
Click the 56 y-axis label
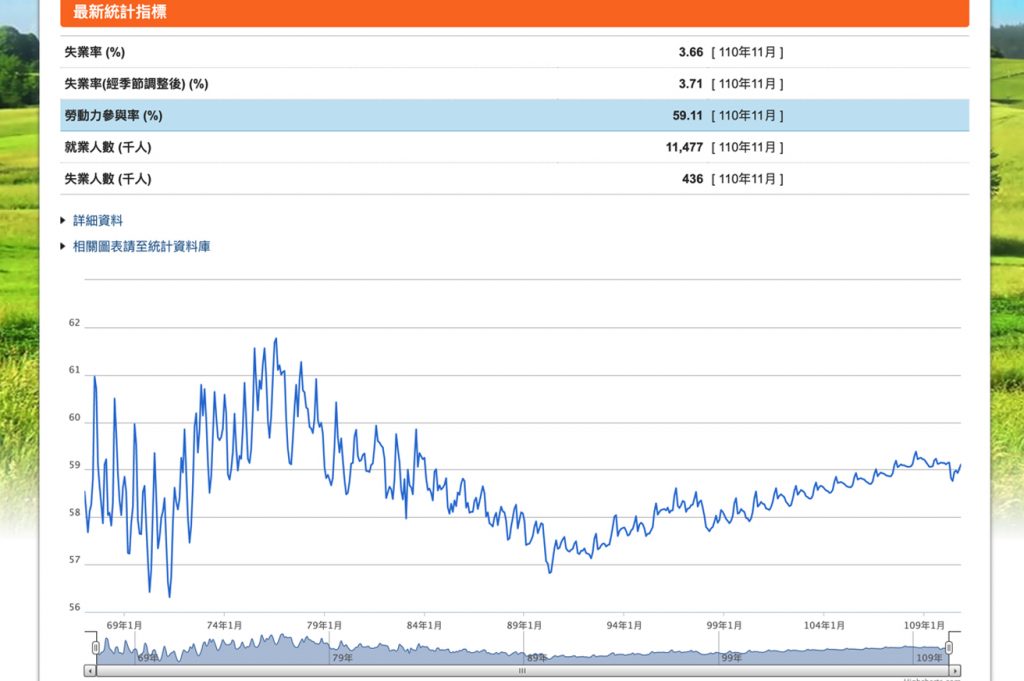pyautogui.click(x=74, y=607)
